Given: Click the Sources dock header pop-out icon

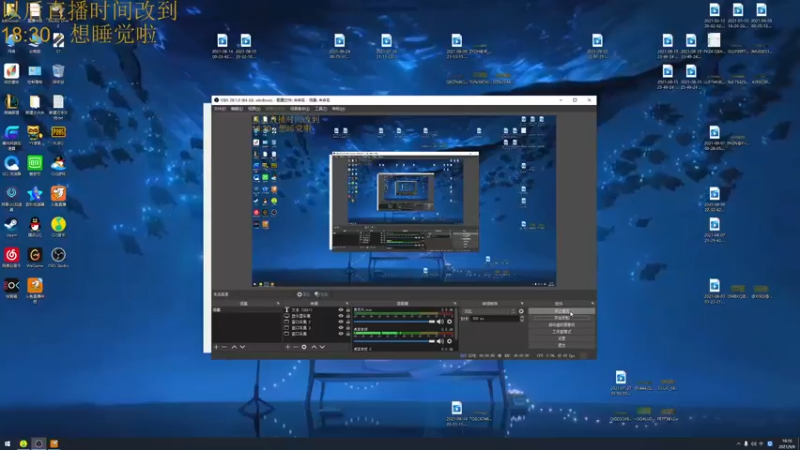Looking at the screenshot, I should tap(347, 304).
